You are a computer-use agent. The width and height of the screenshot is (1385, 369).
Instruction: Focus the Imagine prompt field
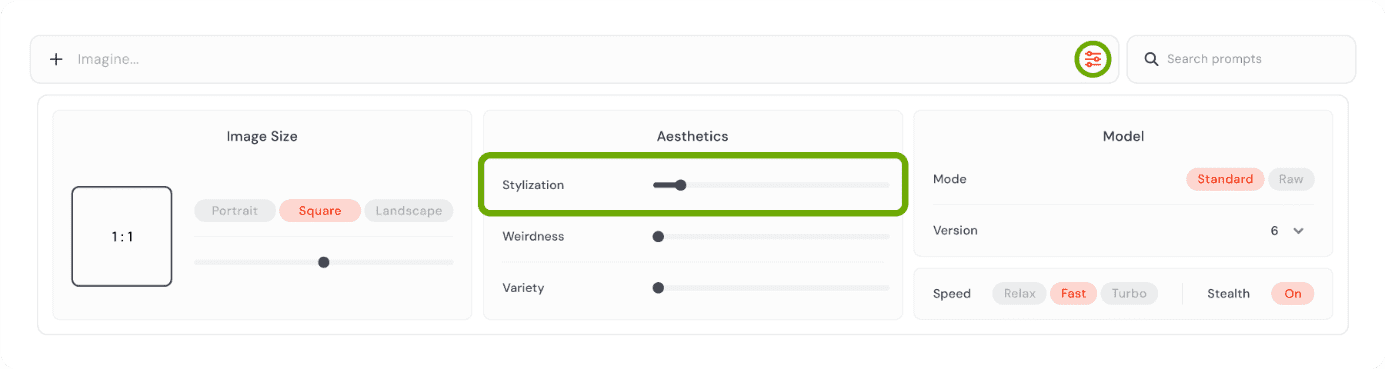coord(570,59)
